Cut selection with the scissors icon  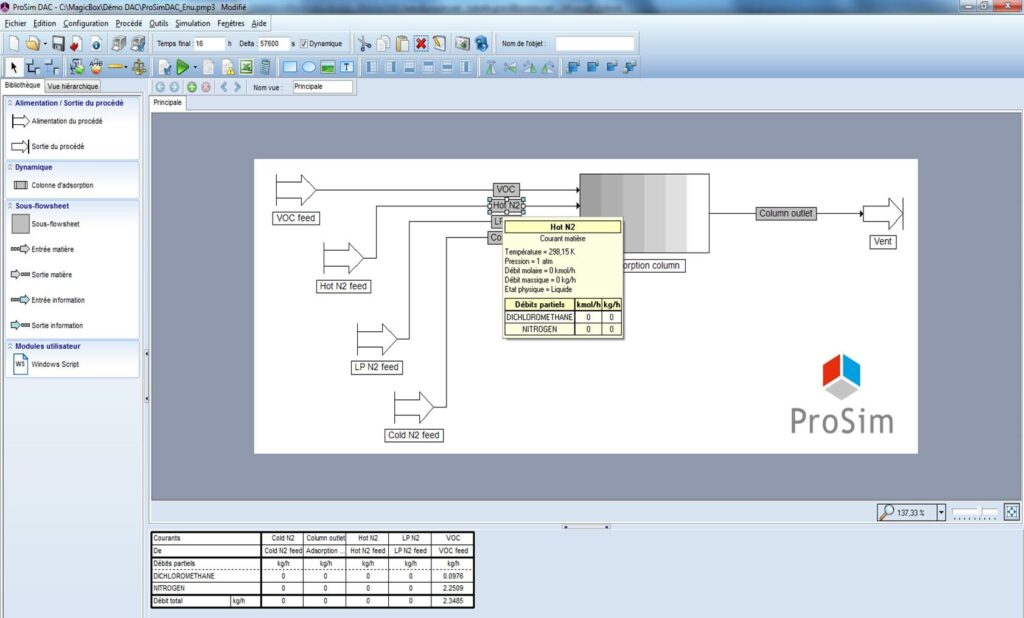pyautogui.click(x=364, y=44)
